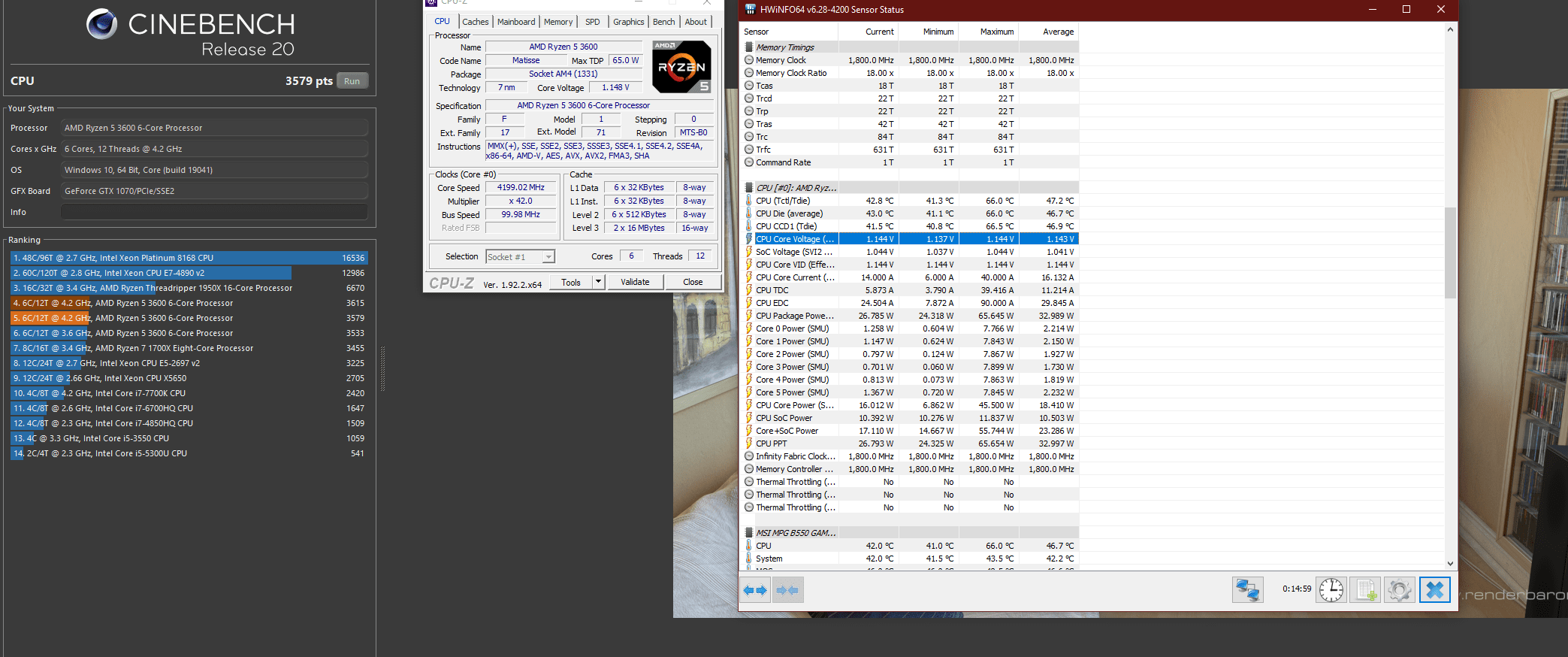Open the Socket #1 selection dropdown in CPU-Z
Image resolution: width=1568 pixels, height=657 pixels.
(x=548, y=257)
